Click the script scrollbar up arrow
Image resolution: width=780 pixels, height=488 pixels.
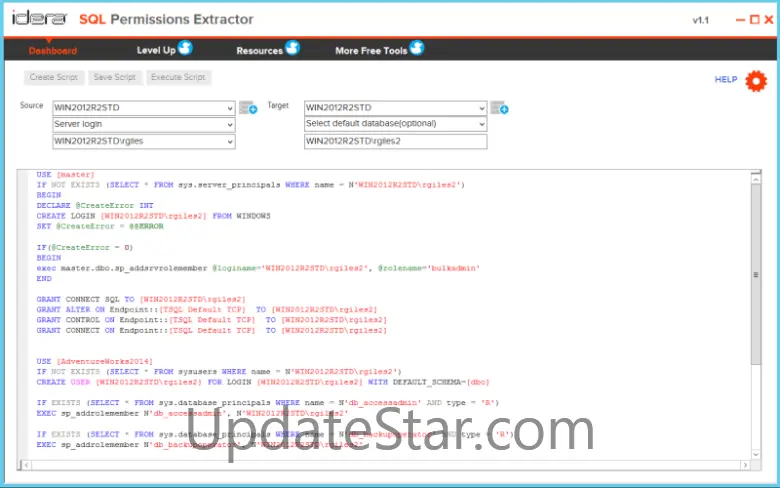(756, 178)
